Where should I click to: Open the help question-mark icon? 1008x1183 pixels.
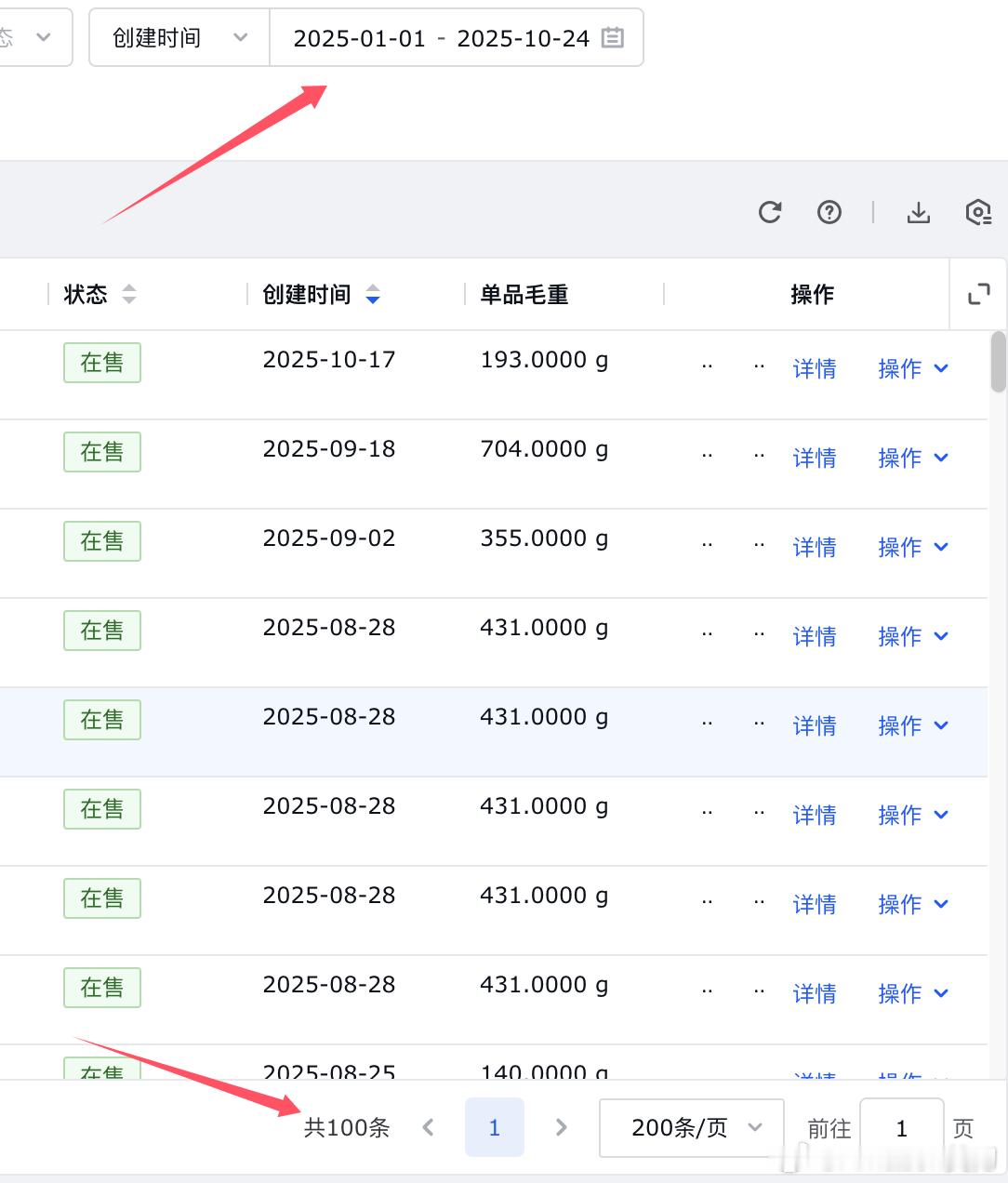pyautogui.click(x=829, y=212)
